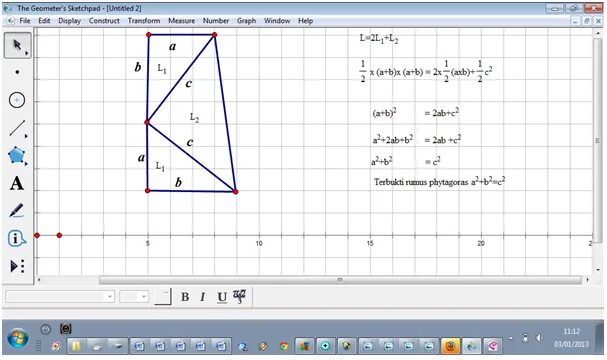Select the Information tool

click(17, 238)
